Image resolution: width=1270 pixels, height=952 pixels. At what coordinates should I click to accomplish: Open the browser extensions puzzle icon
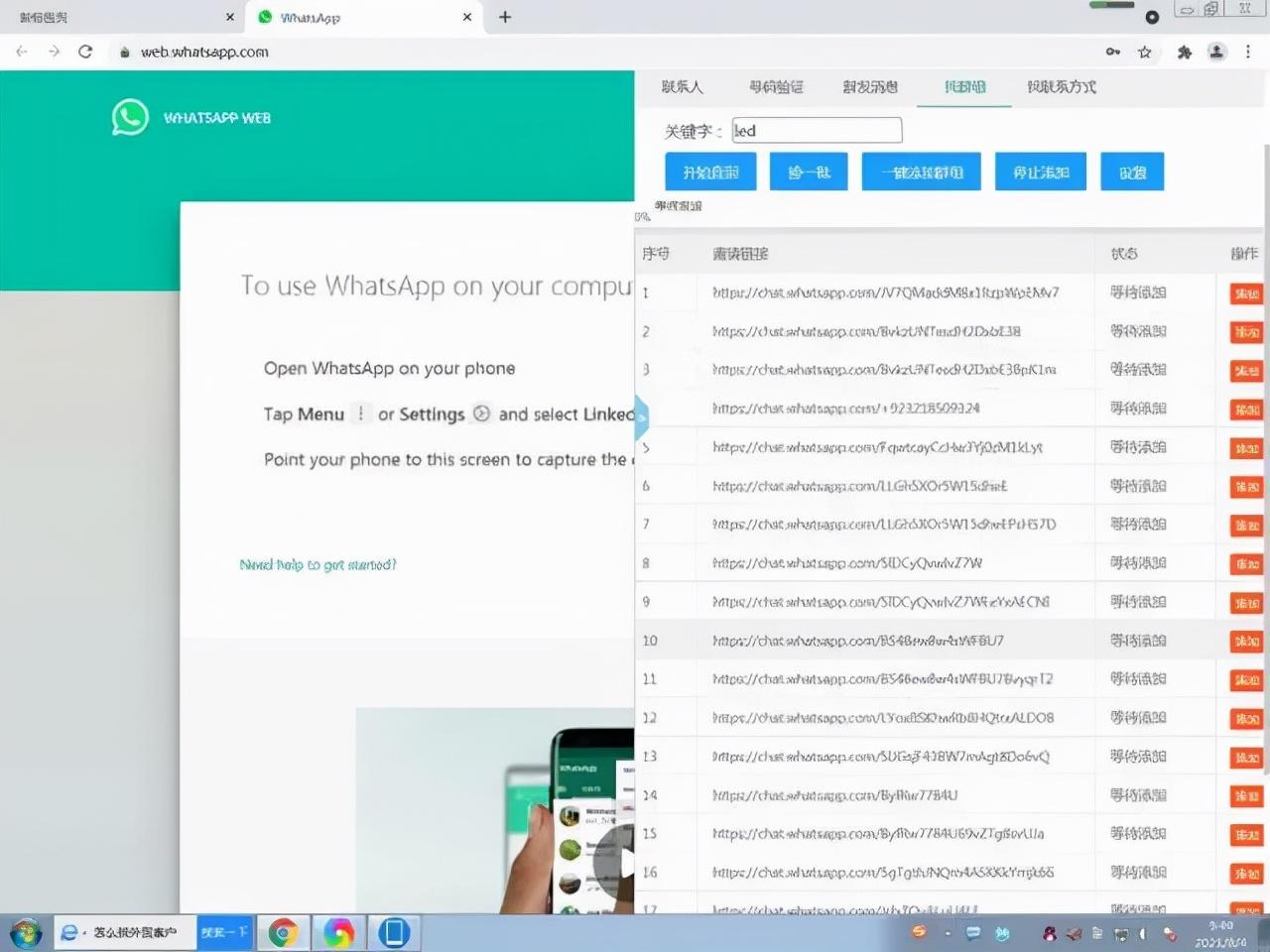click(1184, 52)
